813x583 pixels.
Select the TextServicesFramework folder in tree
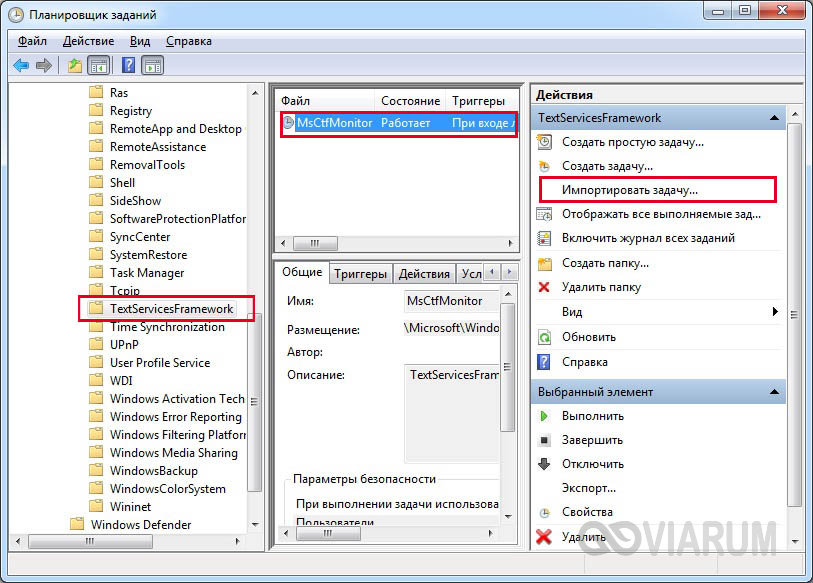click(x=172, y=309)
